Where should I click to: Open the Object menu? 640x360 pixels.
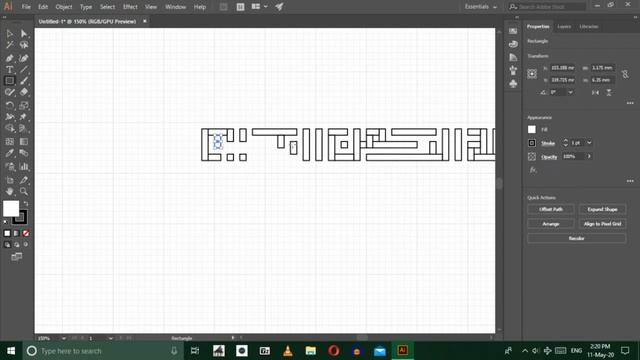[64, 7]
